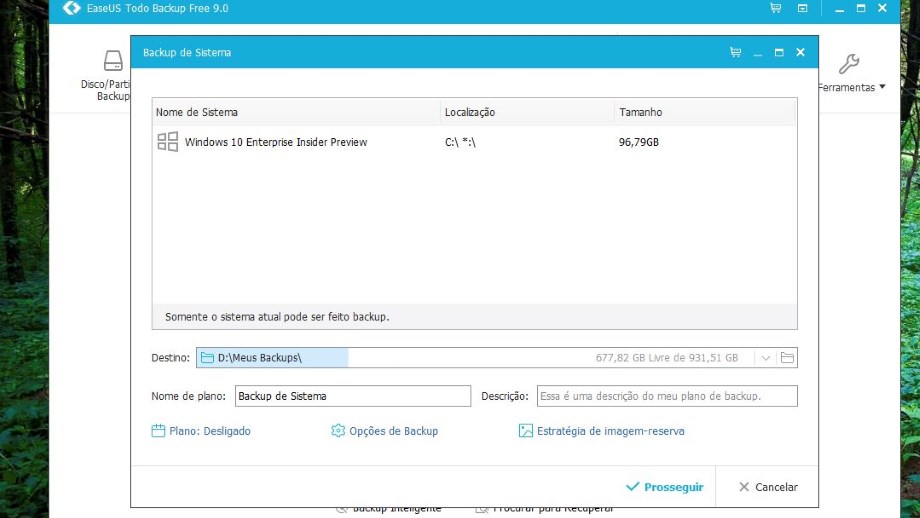The image size is (920, 518).
Task: Open the Ferramentas dropdown arrow
Action: click(883, 88)
